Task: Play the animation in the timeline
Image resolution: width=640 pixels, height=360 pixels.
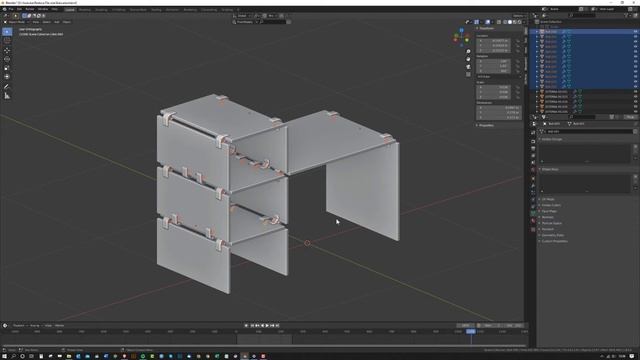Action: tap(267, 325)
